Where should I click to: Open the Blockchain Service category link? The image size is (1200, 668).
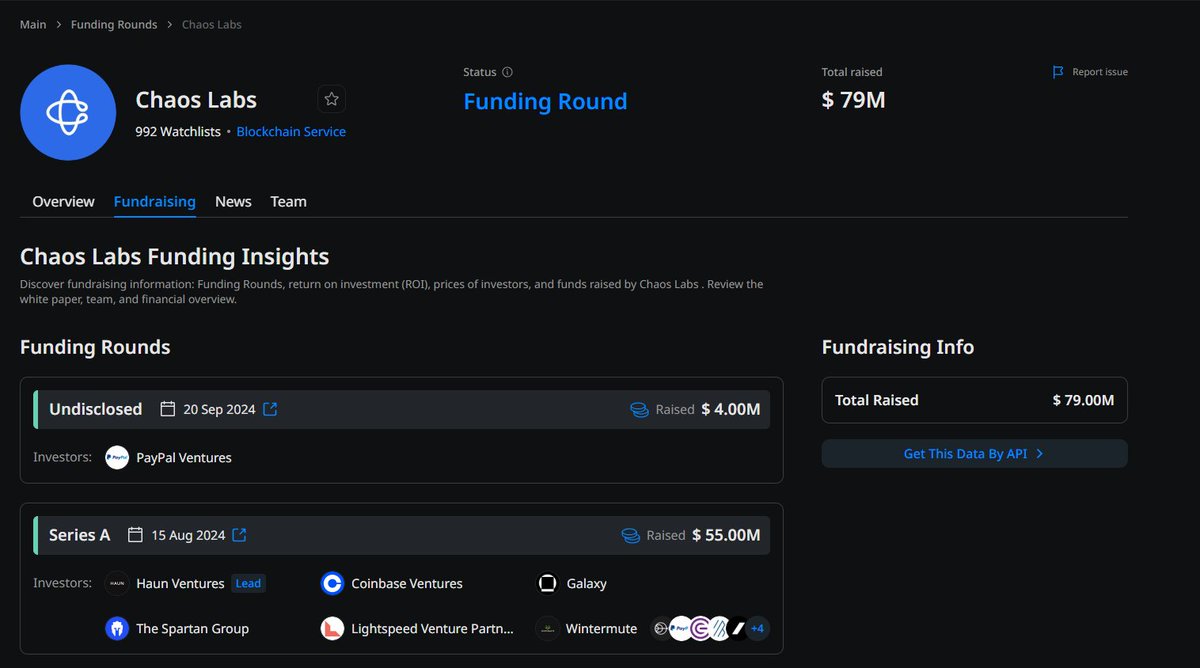pyautogui.click(x=291, y=131)
